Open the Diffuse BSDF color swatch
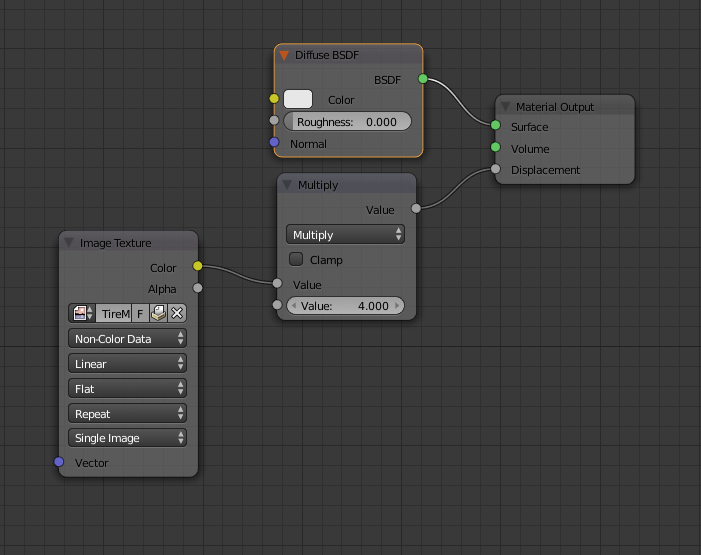 [298, 99]
